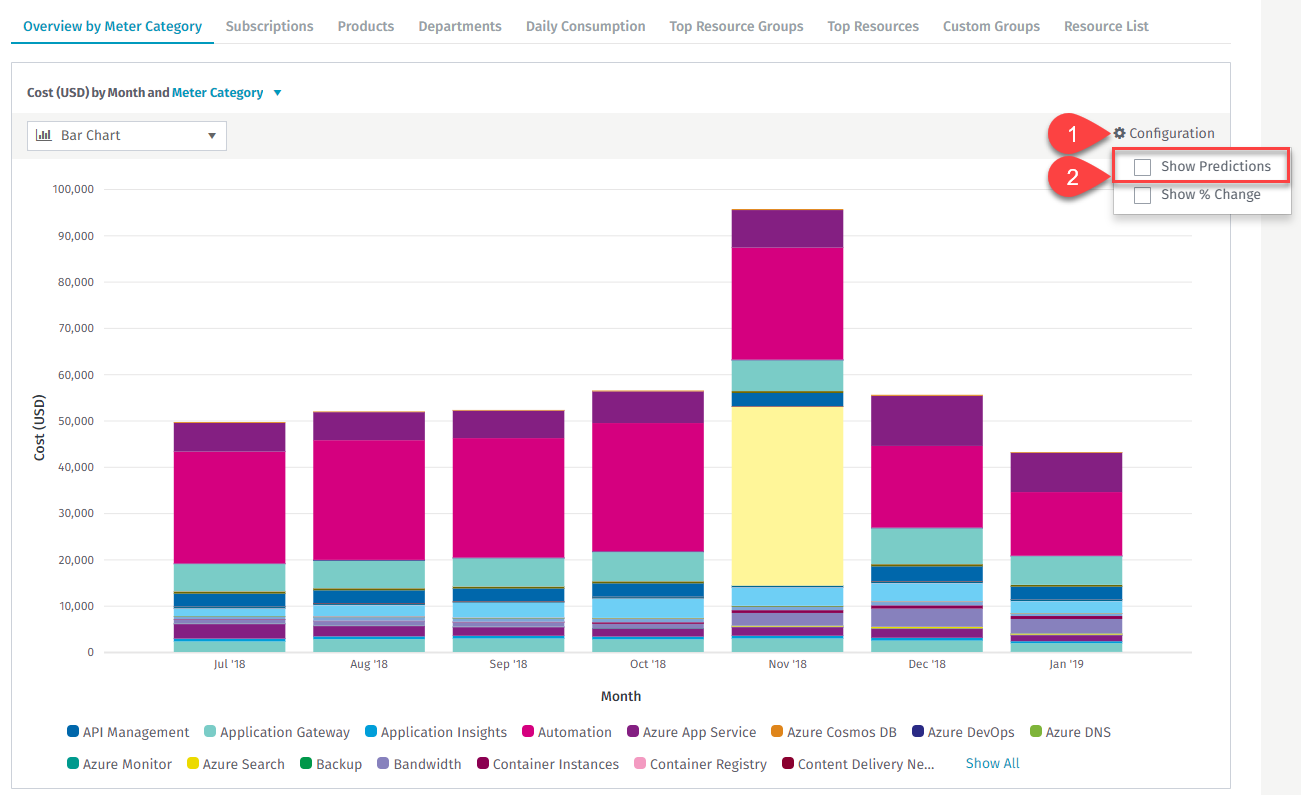Go to the Resource List tab
This screenshot has width=1301, height=795.
point(1106,26)
